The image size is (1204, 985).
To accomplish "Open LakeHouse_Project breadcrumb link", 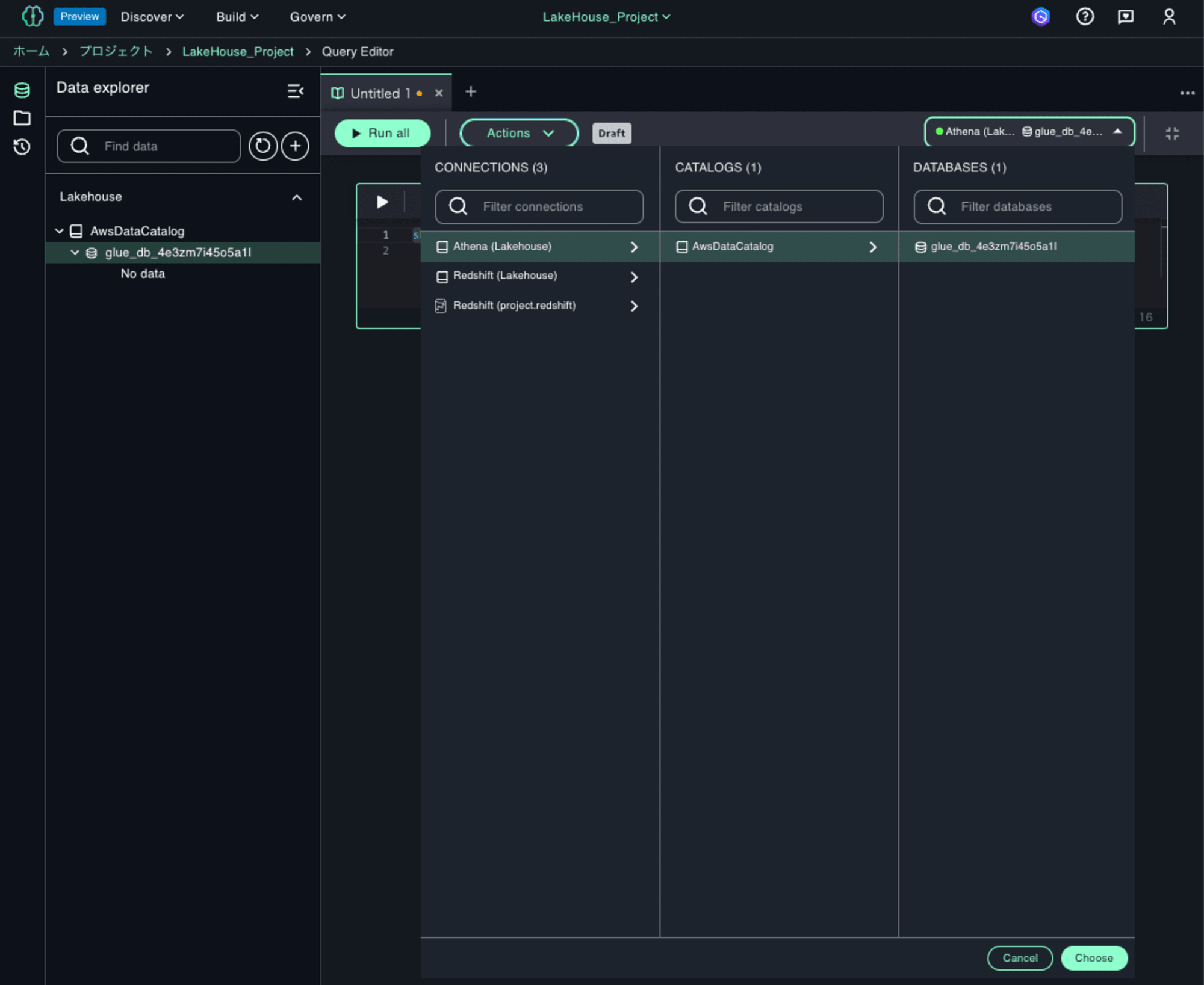I will point(238,51).
